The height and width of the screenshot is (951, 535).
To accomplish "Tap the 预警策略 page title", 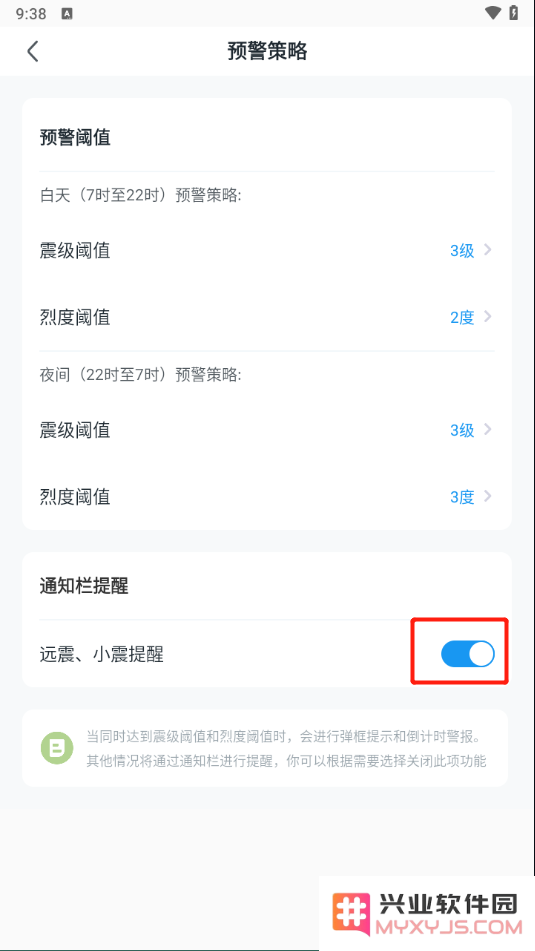I will [x=268, y=51].
